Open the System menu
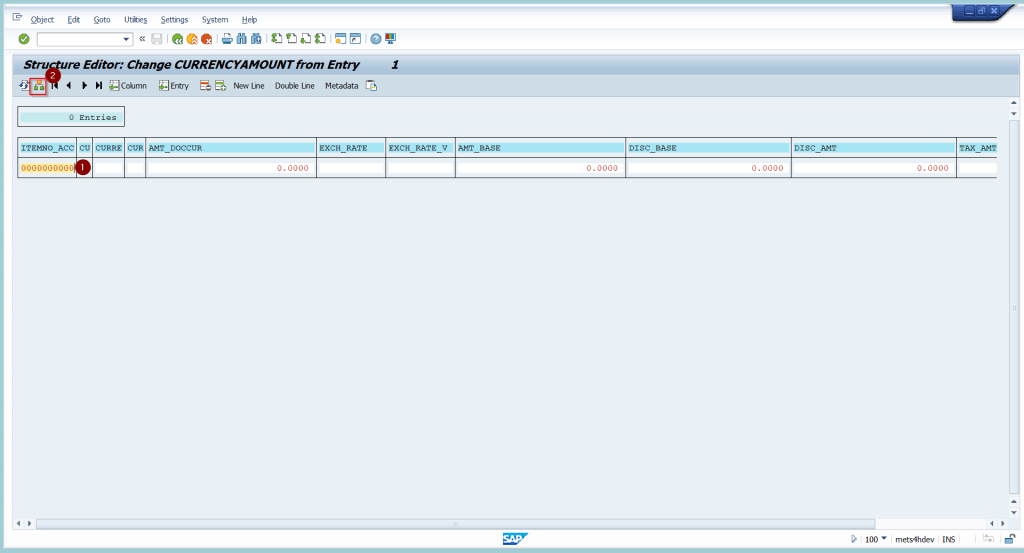 click(215, 20)
